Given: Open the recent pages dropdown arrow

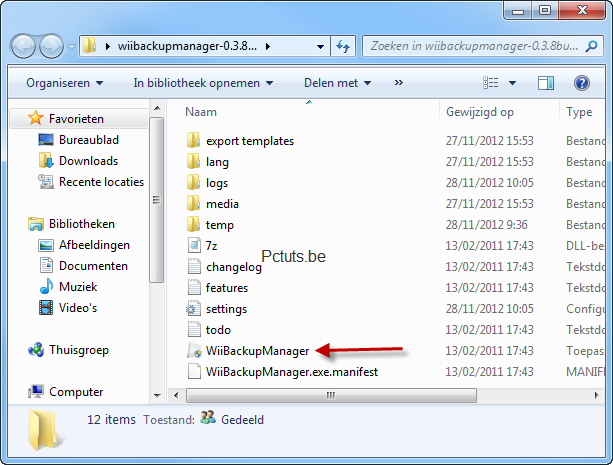Looking at the screenshot, I should pos(71,47).
